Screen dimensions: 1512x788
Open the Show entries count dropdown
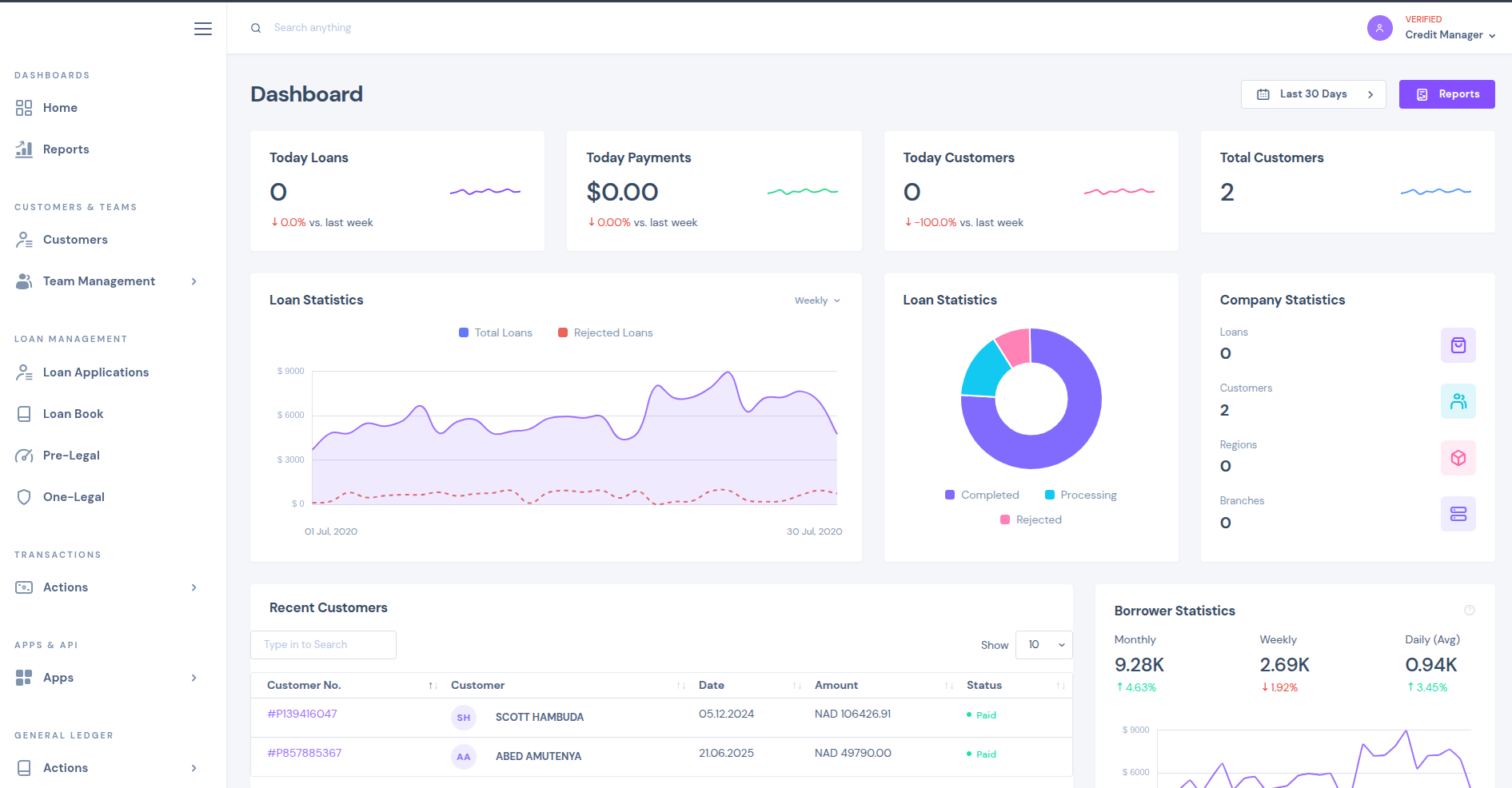(1043, 645)
